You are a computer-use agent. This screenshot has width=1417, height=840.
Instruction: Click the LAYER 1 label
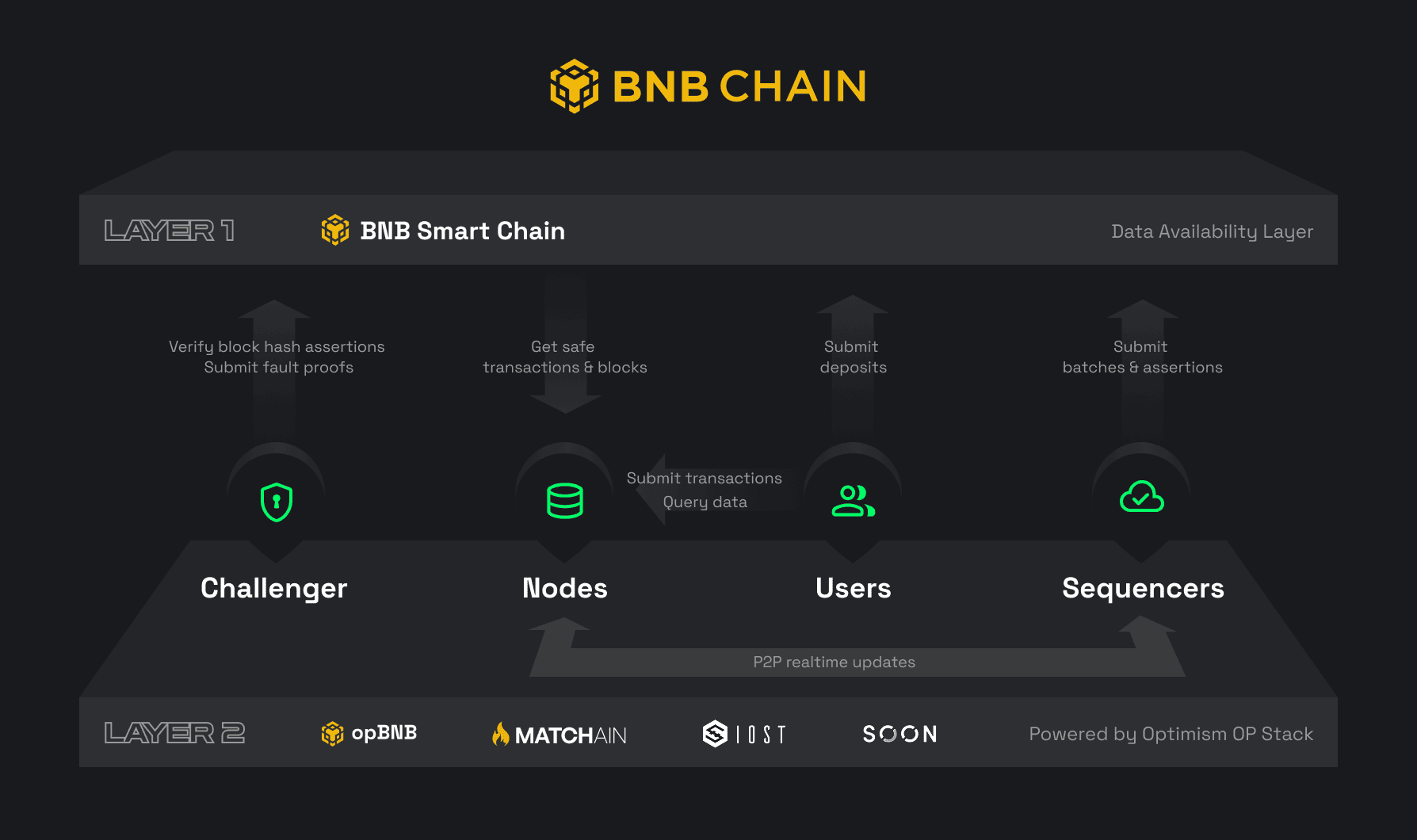170,231
